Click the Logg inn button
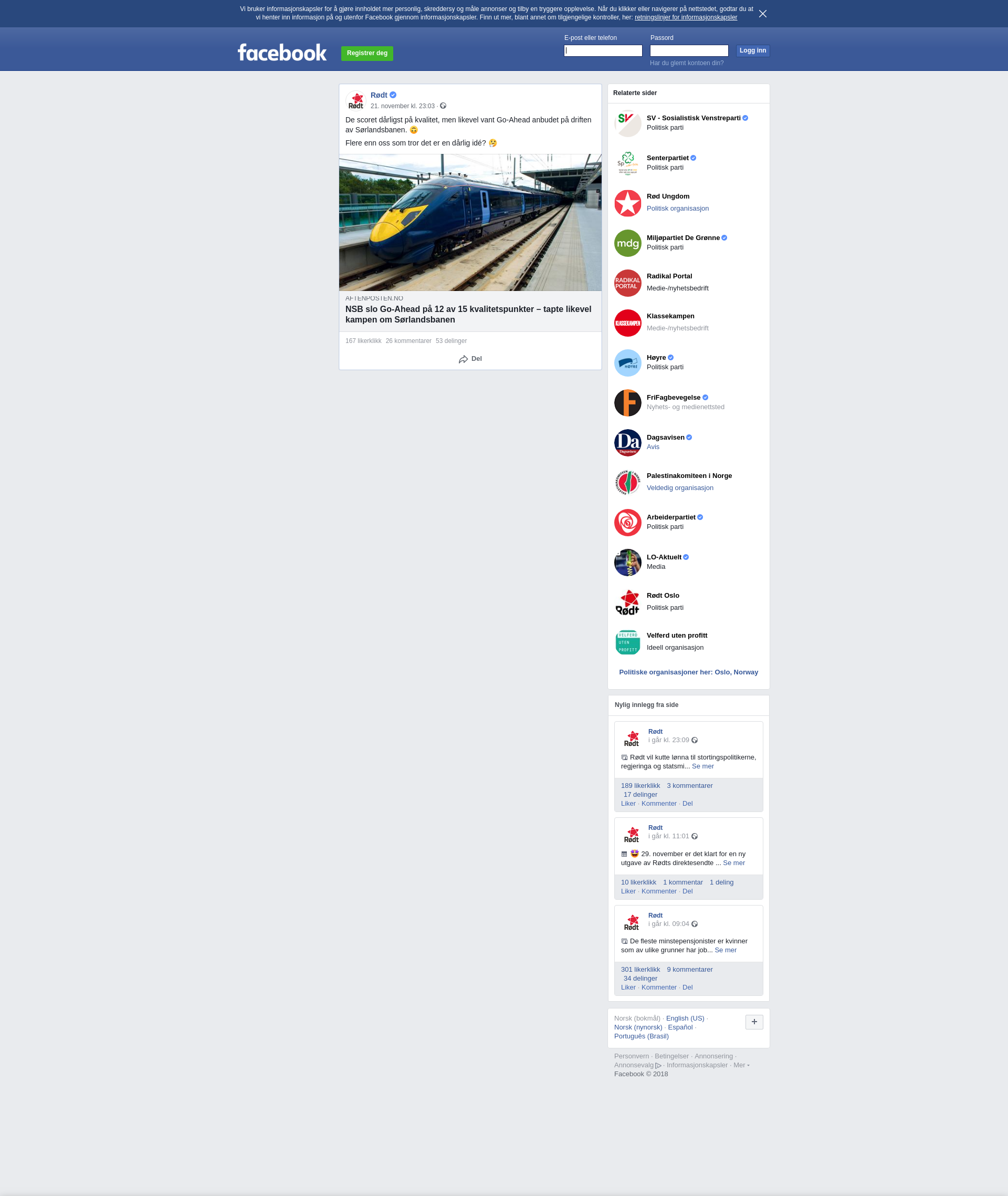This screenshot has width=1008, height=1196. [752, 51]
